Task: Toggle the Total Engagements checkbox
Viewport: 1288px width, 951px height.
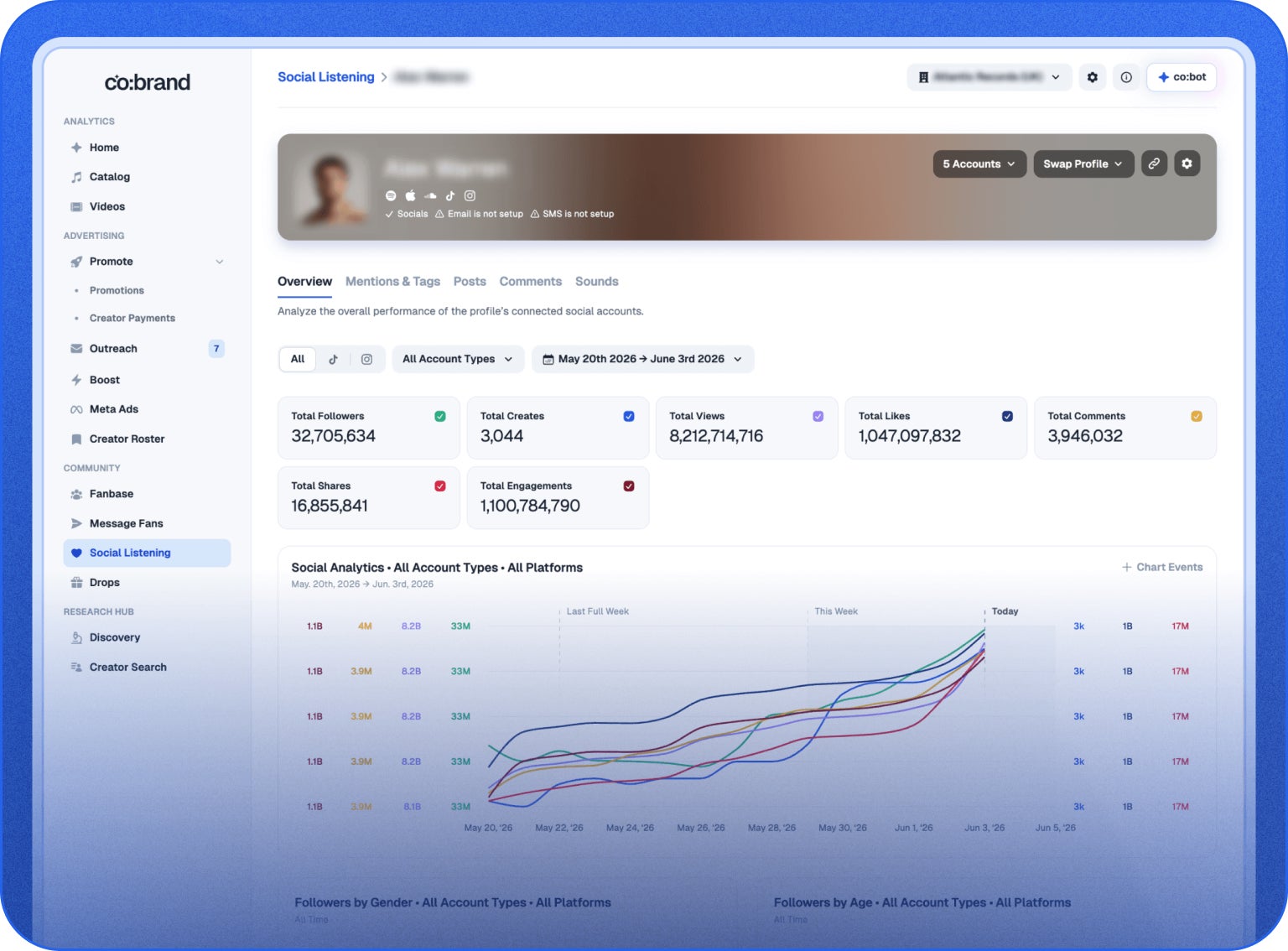Action: point(629,486)
